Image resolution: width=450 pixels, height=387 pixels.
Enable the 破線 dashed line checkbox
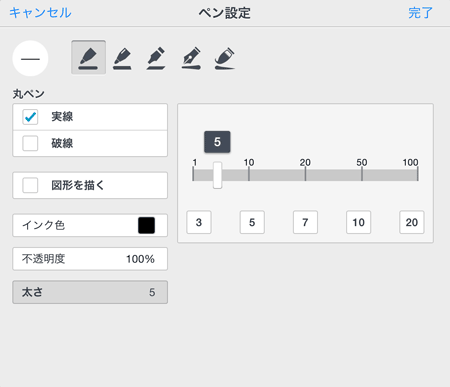30,143
